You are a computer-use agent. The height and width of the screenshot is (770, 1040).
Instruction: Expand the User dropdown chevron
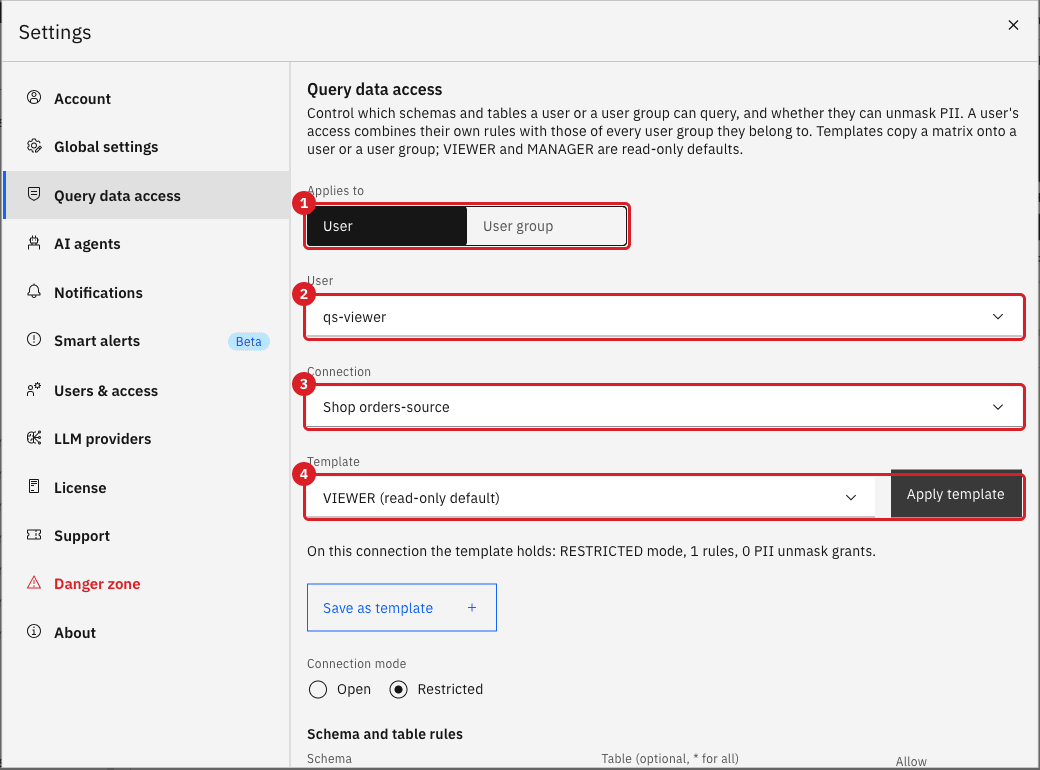(998, 317)
